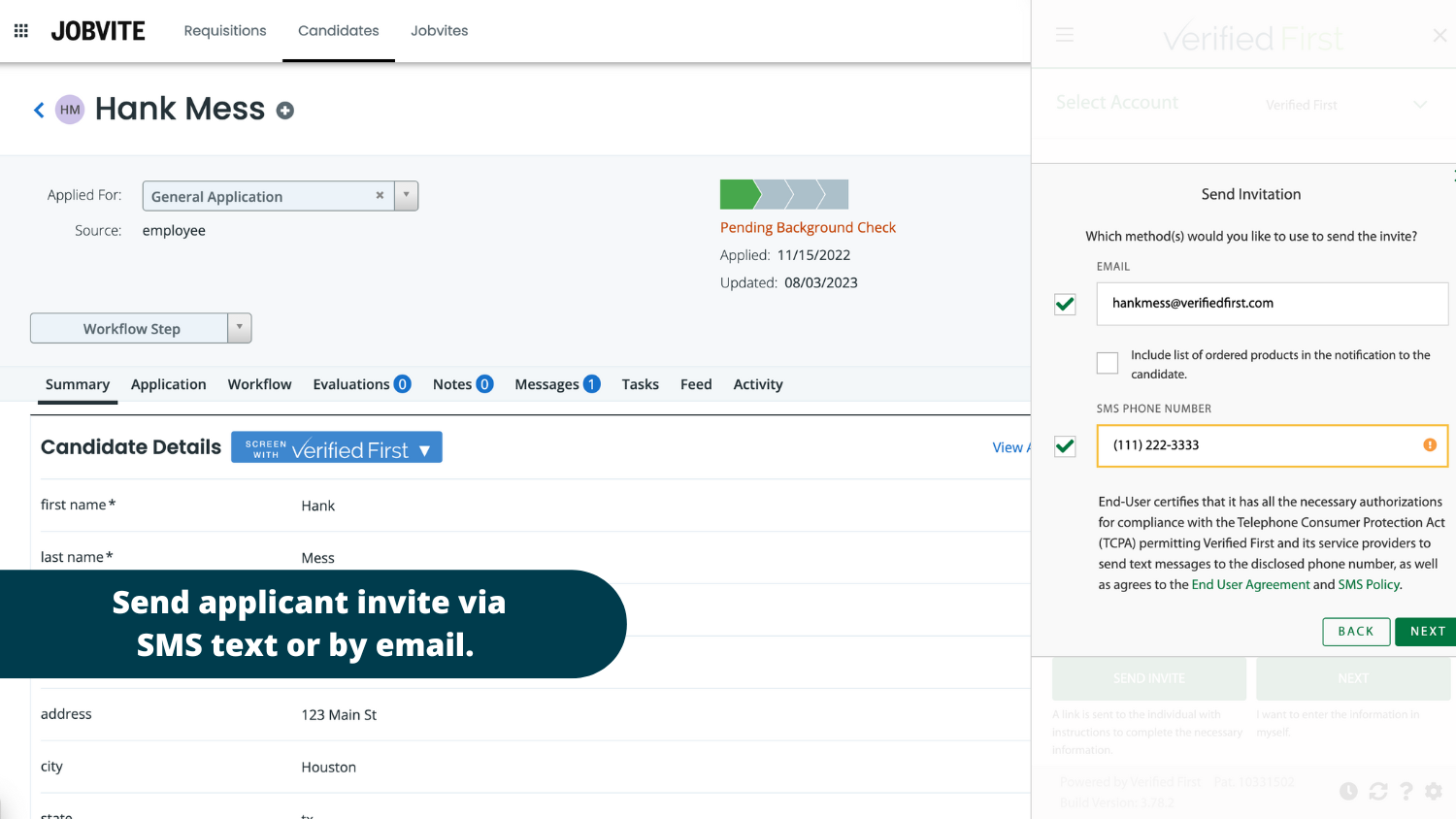Uncheck the SMS phone number checkbox
Image resolution: width=1456 pixels, height=819 pixels.
click(x=1065, y=446)
